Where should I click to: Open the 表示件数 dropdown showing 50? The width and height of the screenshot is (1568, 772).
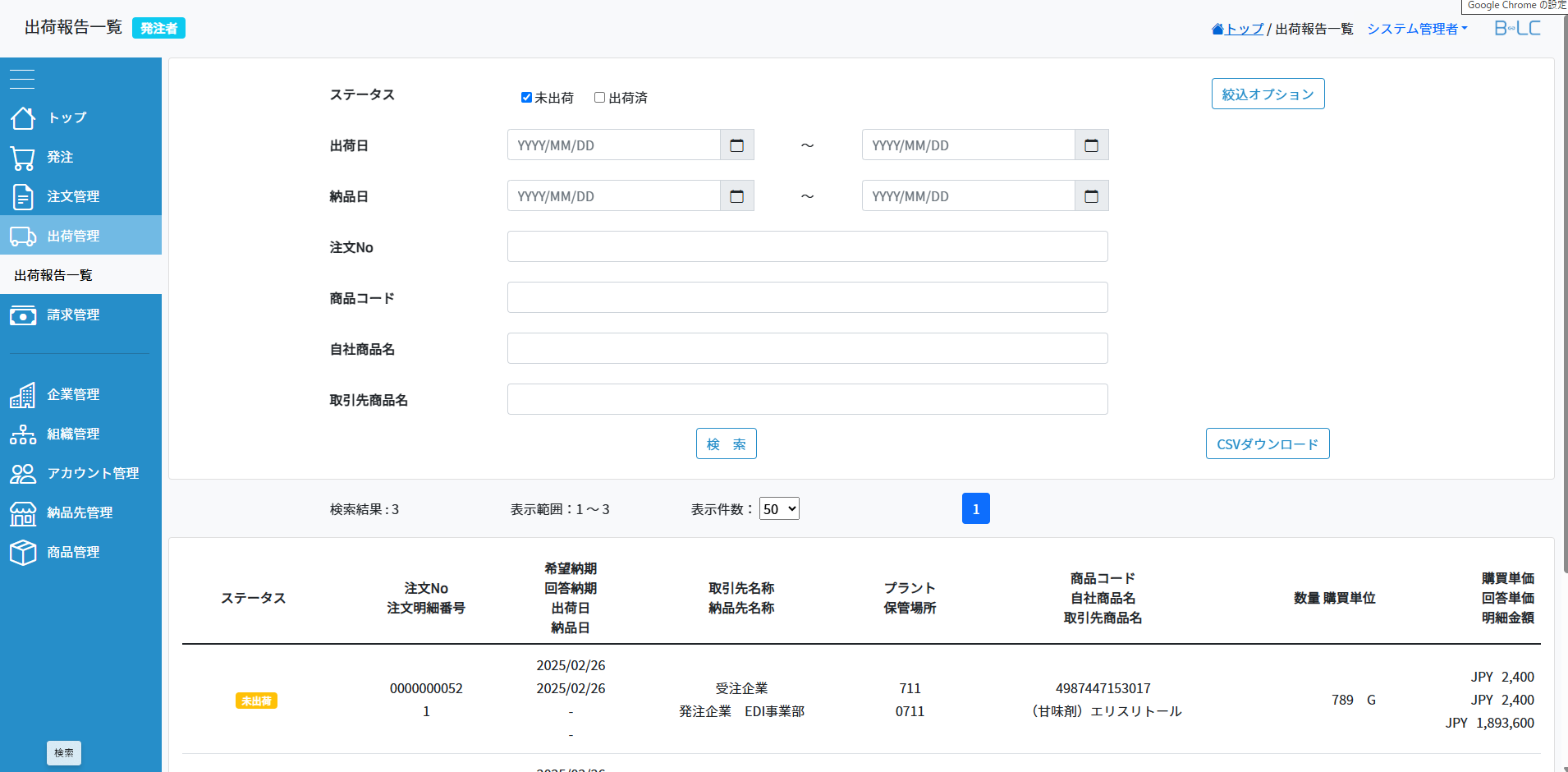click(x=779, y=509)
